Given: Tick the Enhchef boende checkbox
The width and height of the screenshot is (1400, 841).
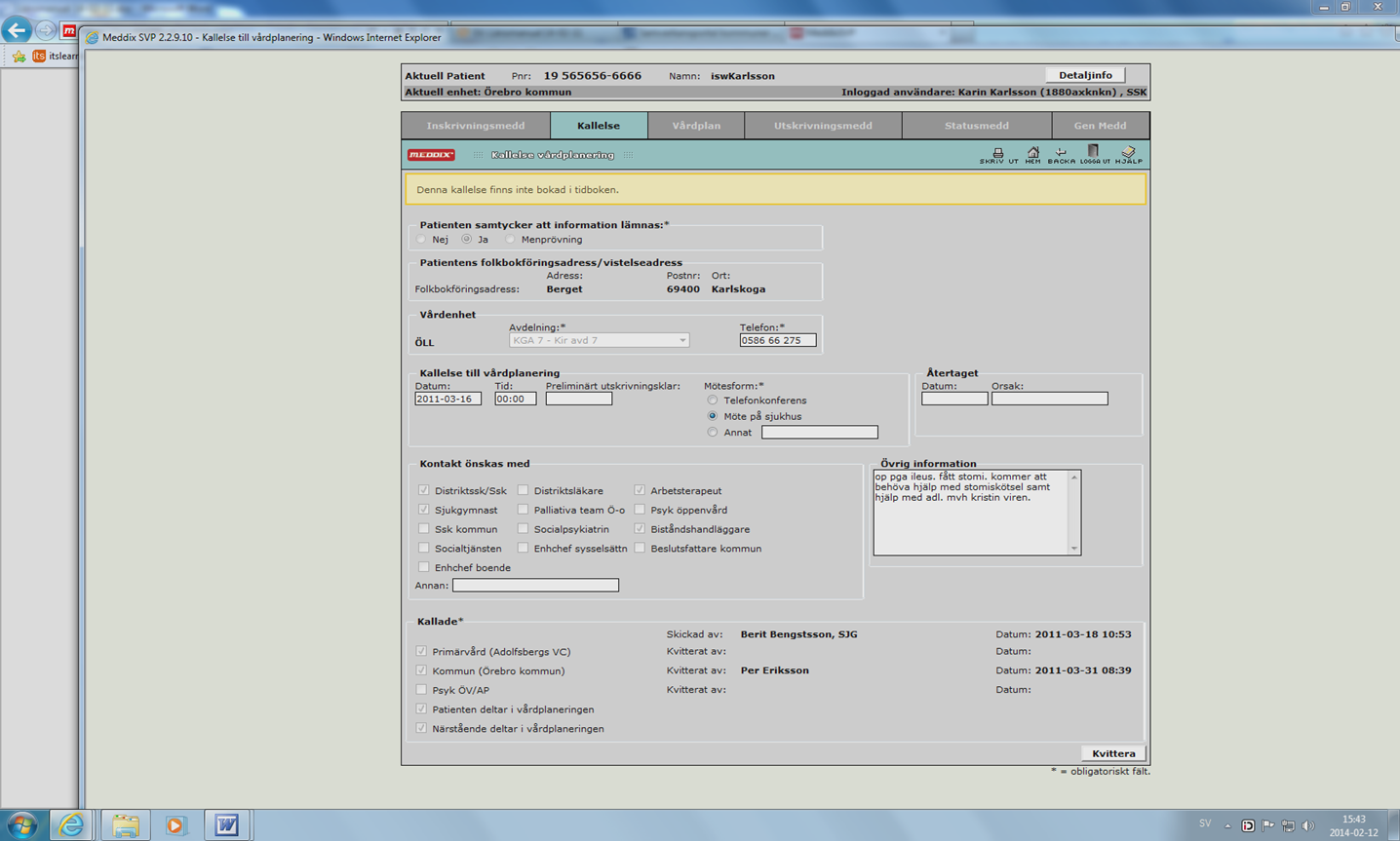Looking at the screenshot, I should point(423,567).
